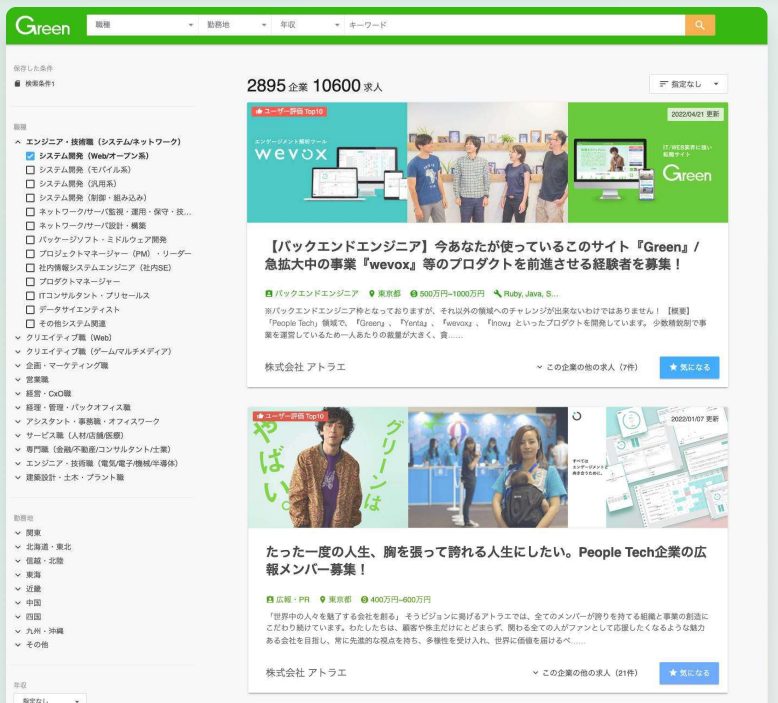778x703 pixels.
Task: Open the 勤務地 dropdown in header
Action: tap(235, 25)
